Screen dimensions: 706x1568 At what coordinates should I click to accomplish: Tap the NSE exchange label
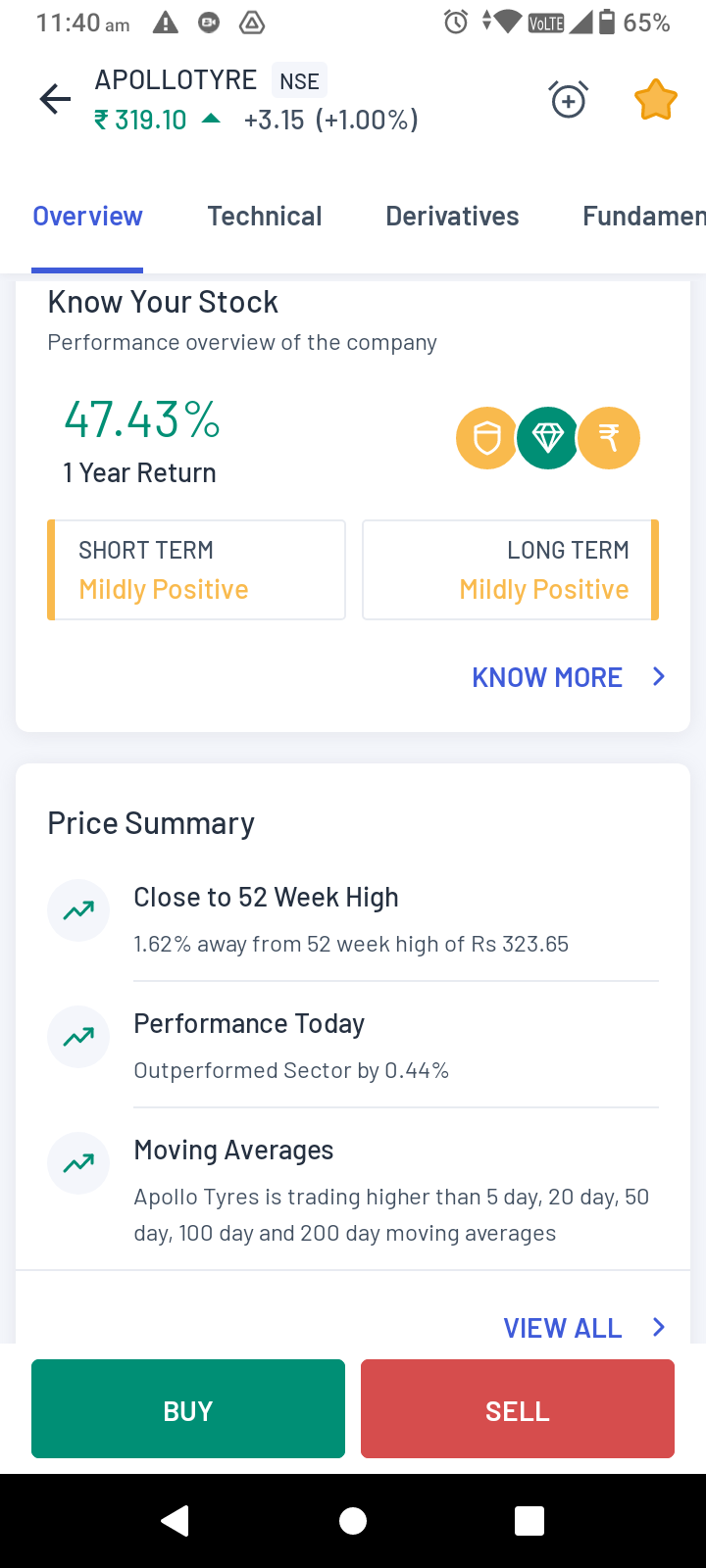299,81
